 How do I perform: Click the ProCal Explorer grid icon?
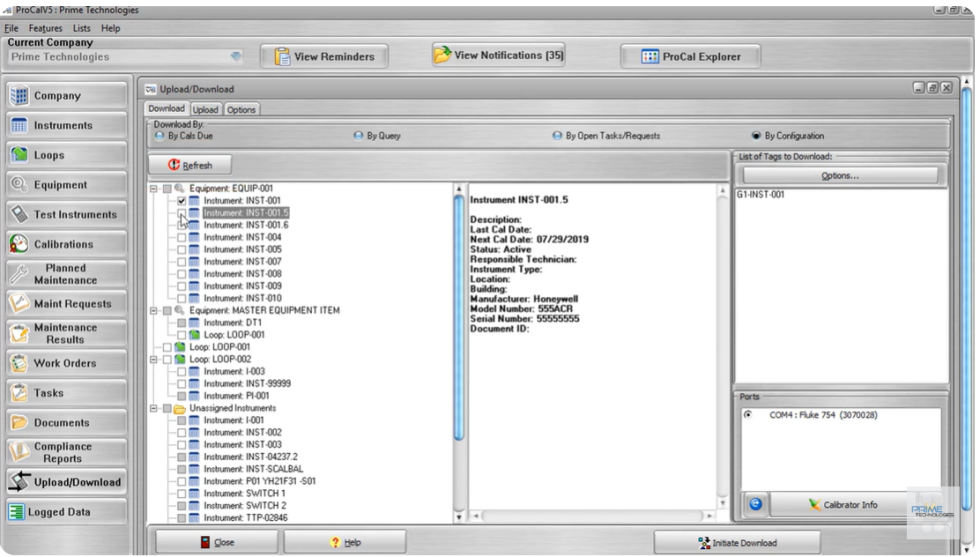[650, 56]
